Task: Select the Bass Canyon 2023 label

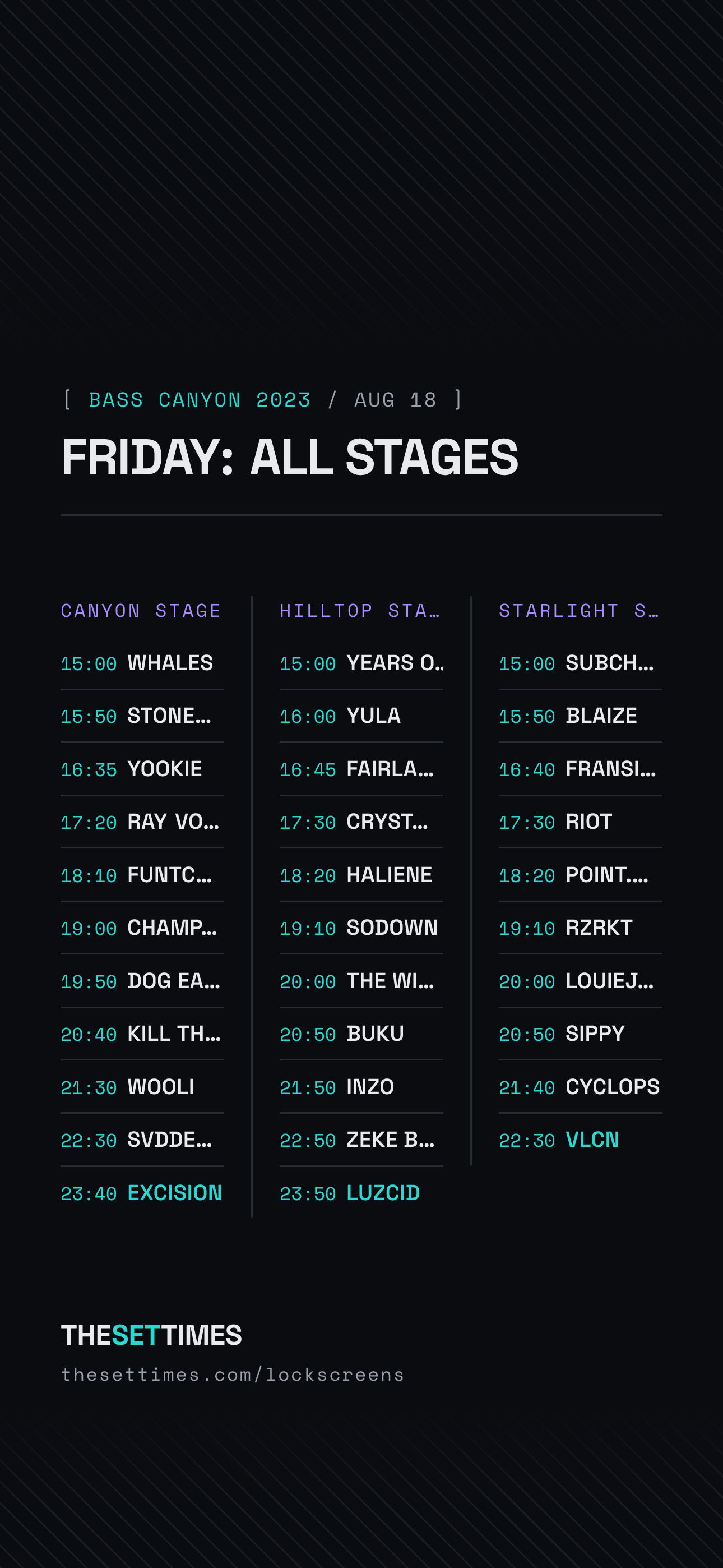Action: coord(200,400)
